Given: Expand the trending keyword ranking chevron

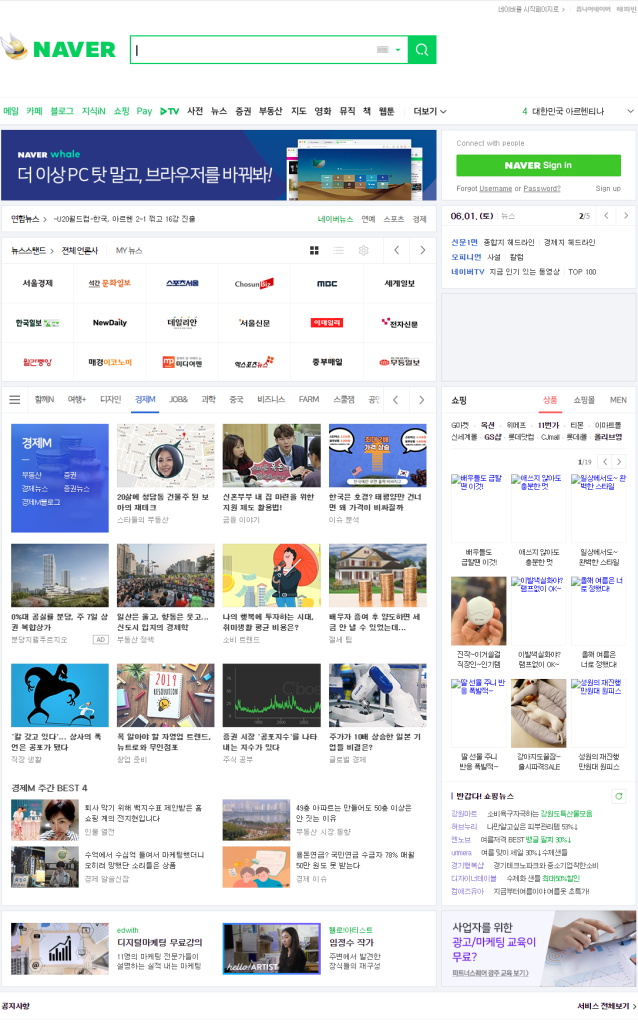Looking at the screenshot, I should (x=630, y=111).
